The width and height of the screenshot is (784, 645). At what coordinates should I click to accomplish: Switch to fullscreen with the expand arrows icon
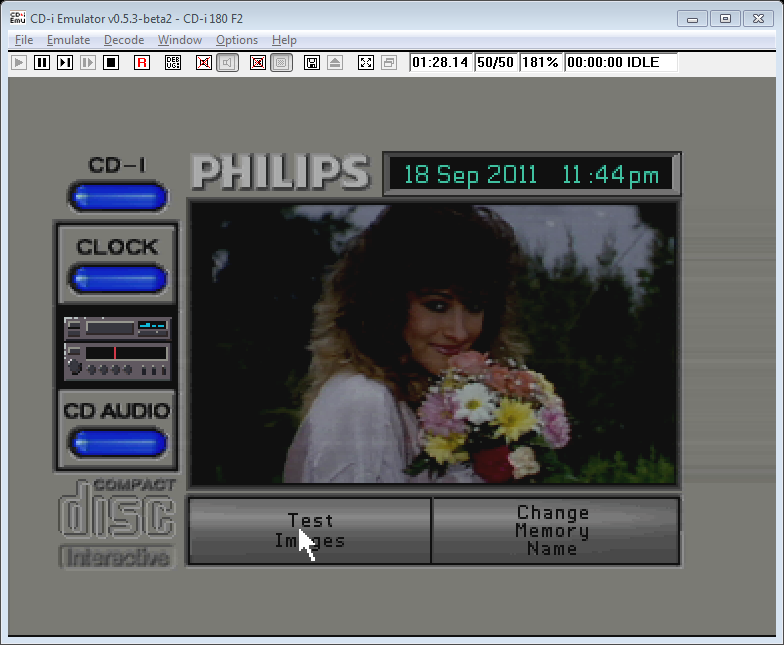366,62
